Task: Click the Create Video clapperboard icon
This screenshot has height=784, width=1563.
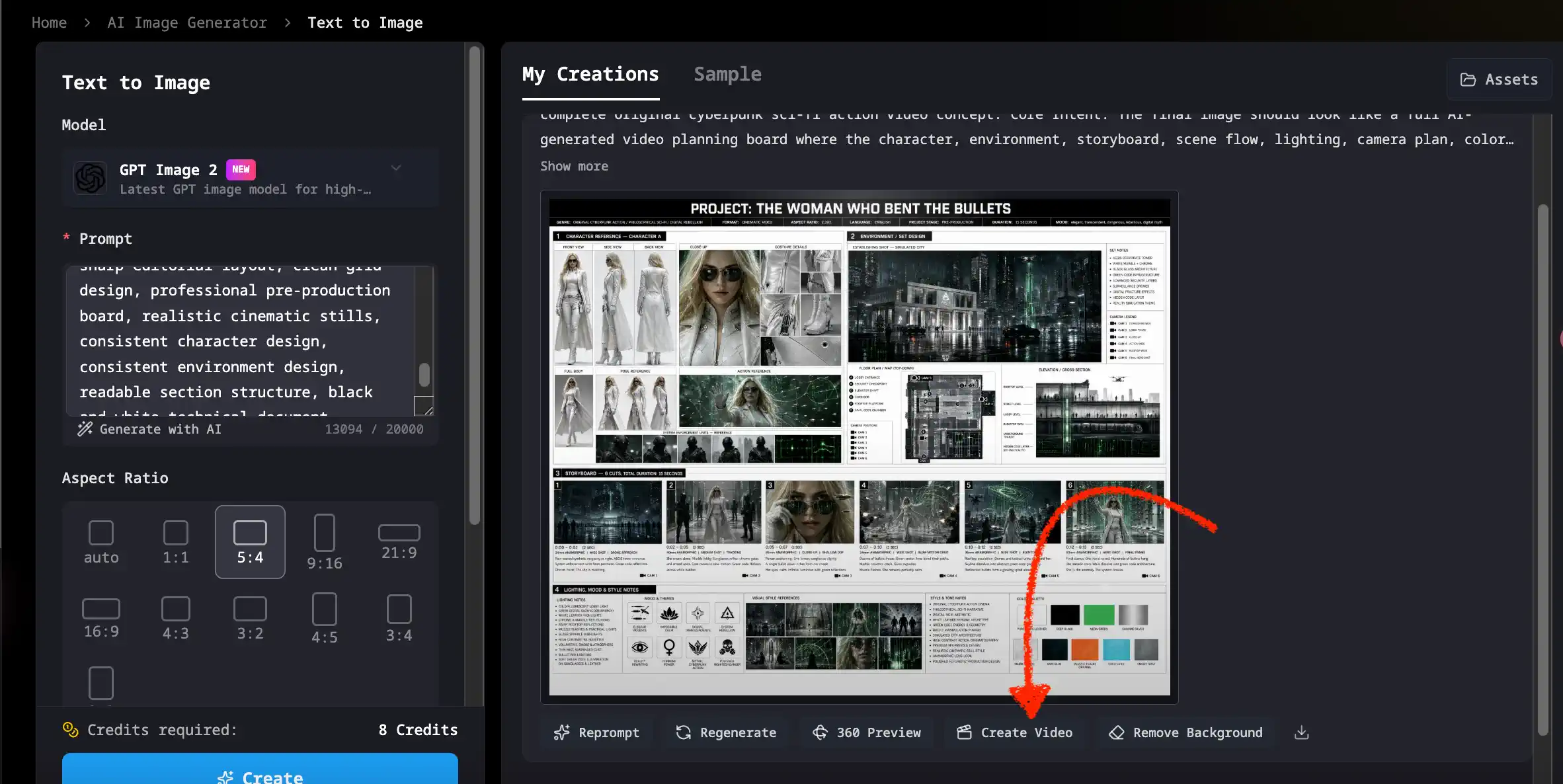Action: pyautogui.click(x=965, y=732)
